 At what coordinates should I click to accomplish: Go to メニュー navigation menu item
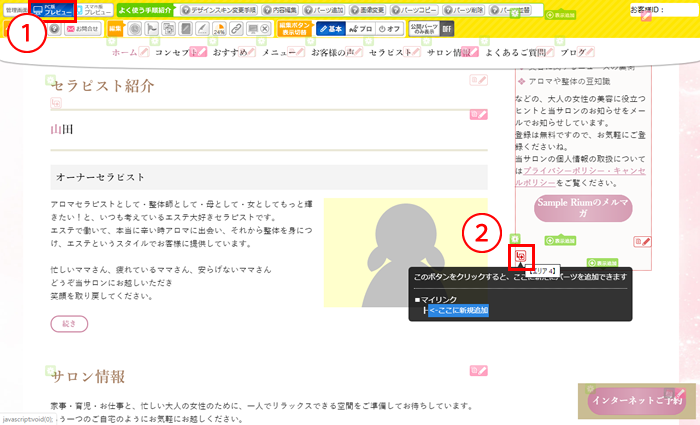click(279, 52)
